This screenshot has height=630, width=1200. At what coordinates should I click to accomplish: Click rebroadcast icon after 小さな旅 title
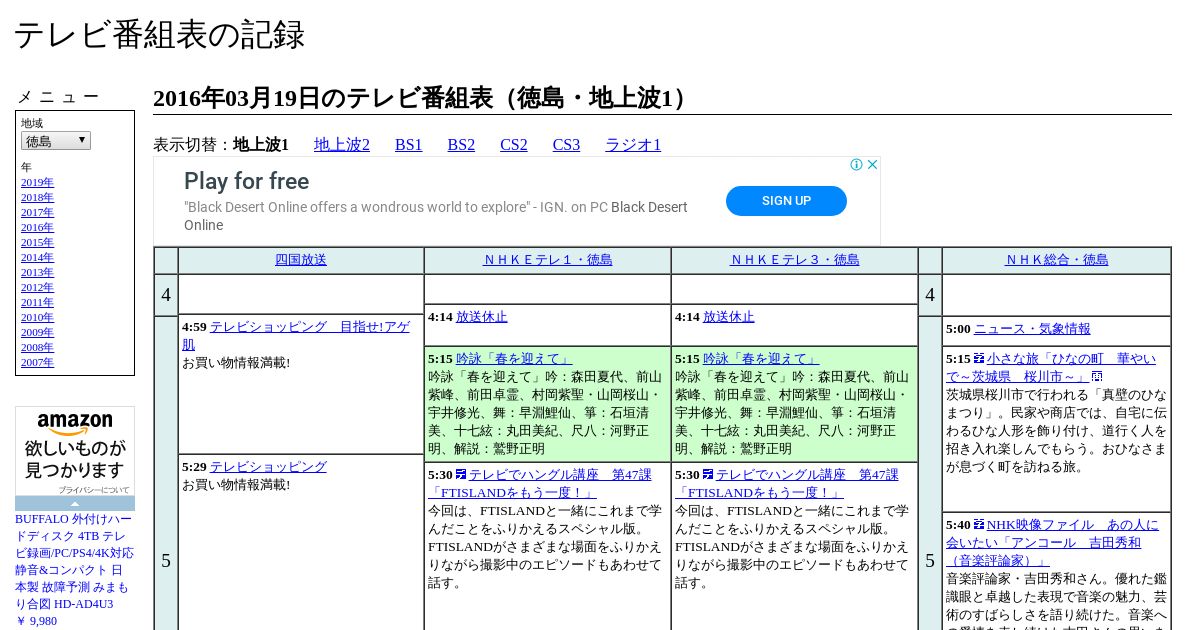tap(1097, 377)
